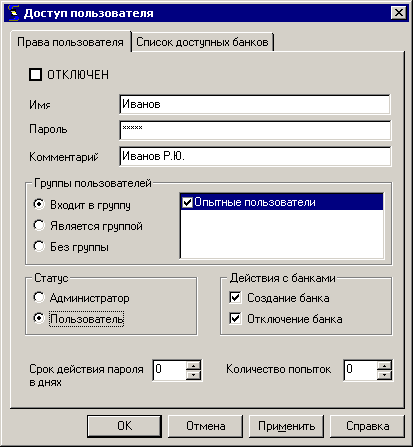The width and height of the screenshot is (413, 447).
Task: Toggle the ОТКЛЮЧЕН checkbox
Action: pyautogui.click(x=35, y=75)
